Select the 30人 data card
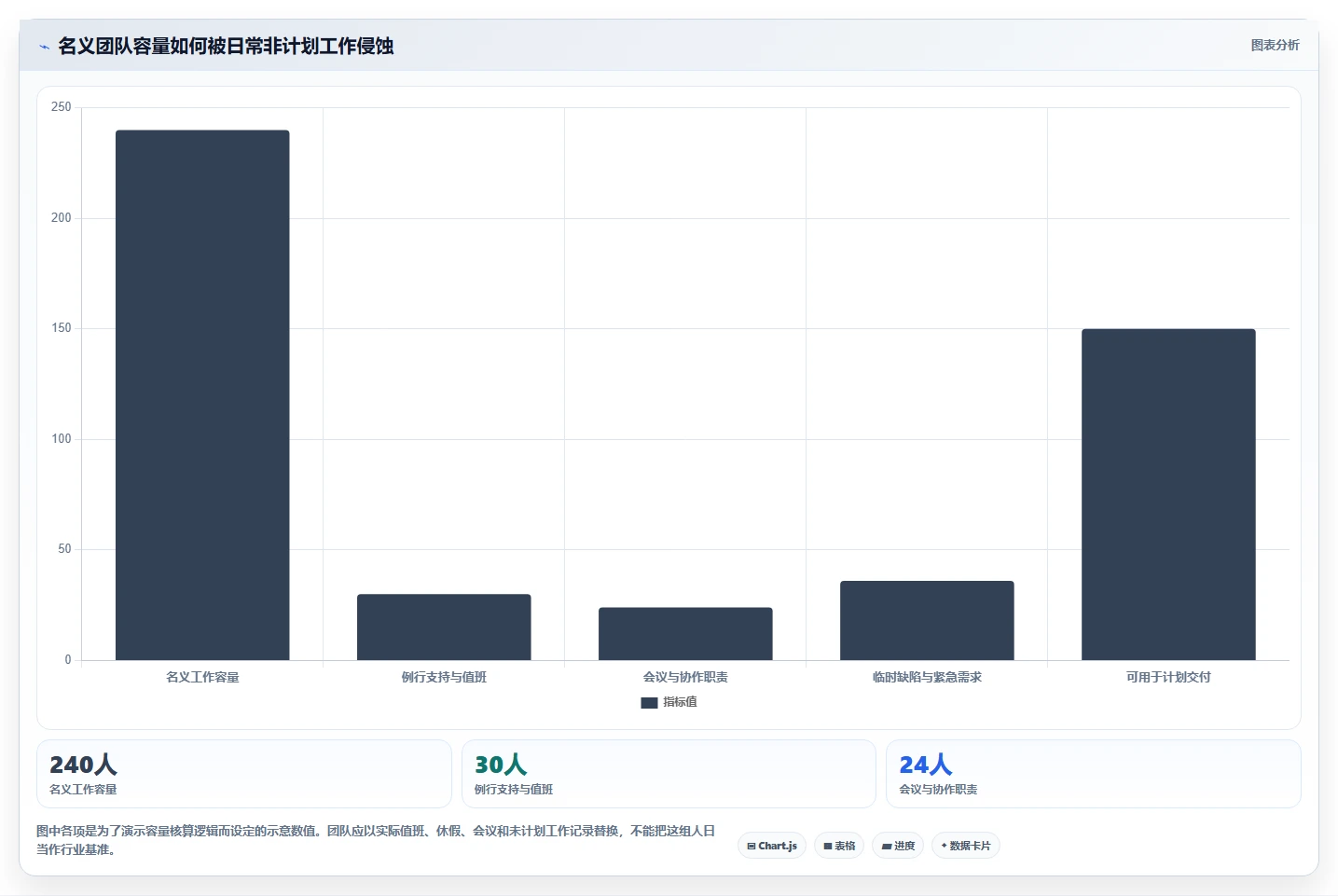 pos(669,774)
